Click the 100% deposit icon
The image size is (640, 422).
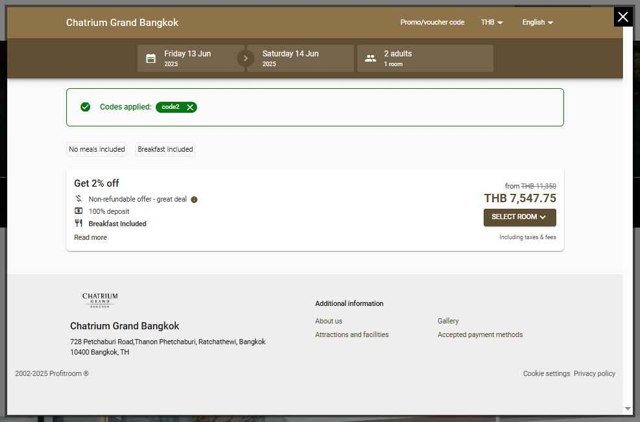[x=78, y=211]
